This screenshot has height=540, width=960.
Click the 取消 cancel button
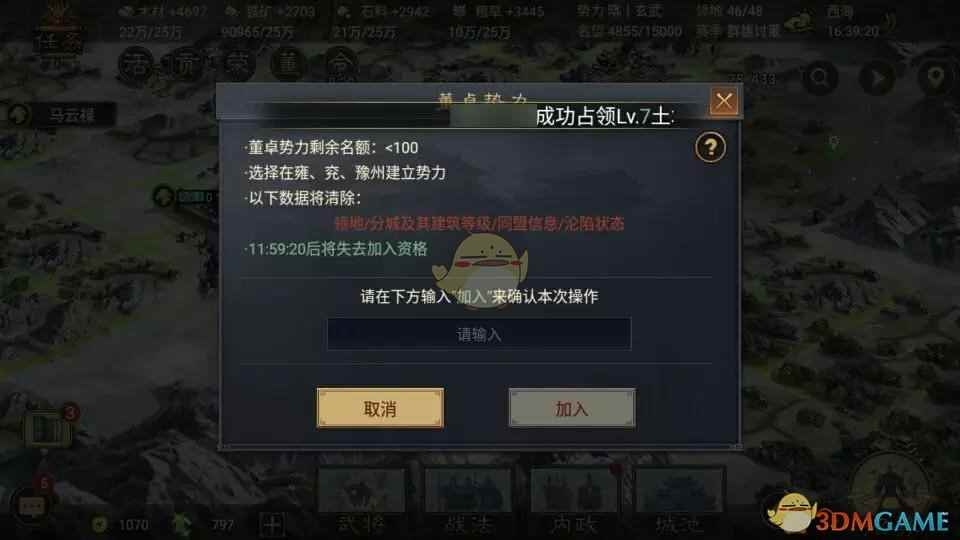[x=380, y=408]
